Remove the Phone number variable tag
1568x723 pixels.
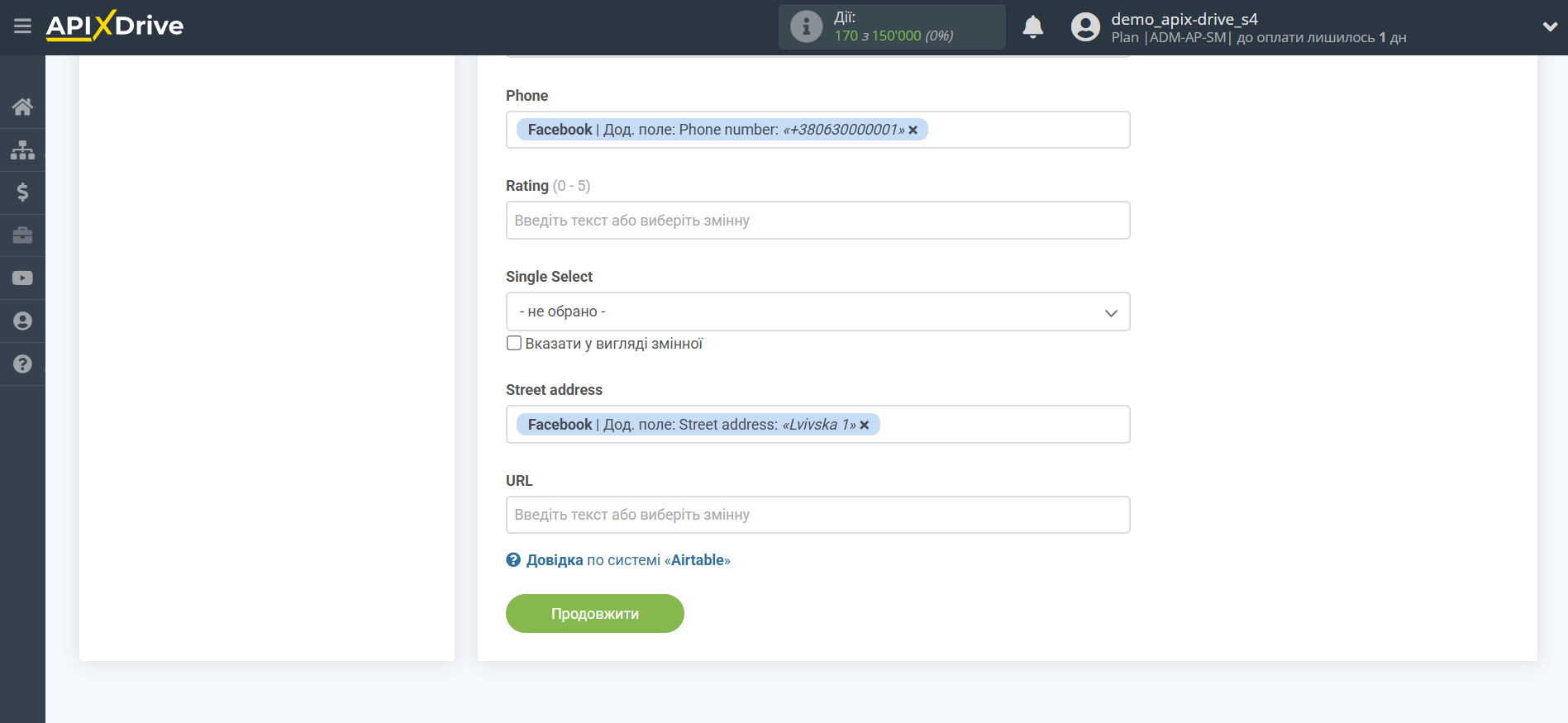pyautogui.click(x=913, y=131)
